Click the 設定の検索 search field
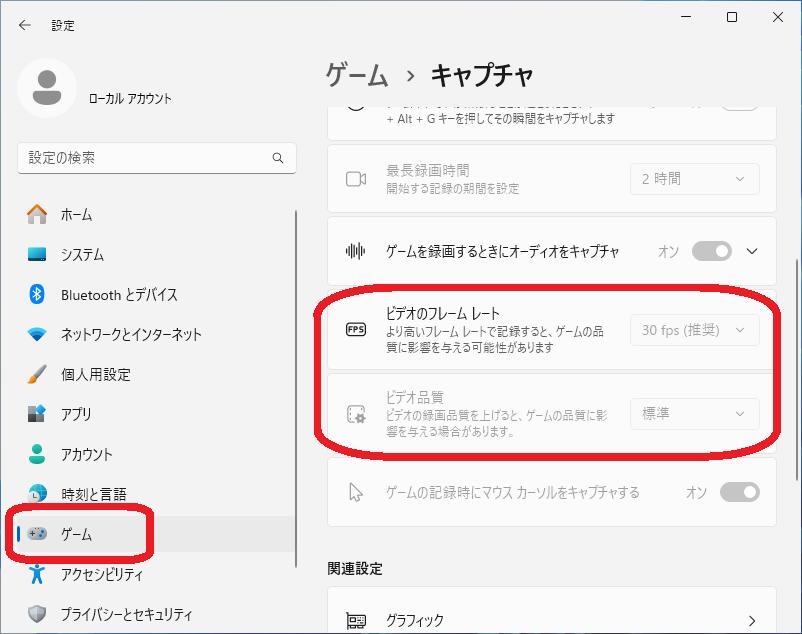 point(157,157)
